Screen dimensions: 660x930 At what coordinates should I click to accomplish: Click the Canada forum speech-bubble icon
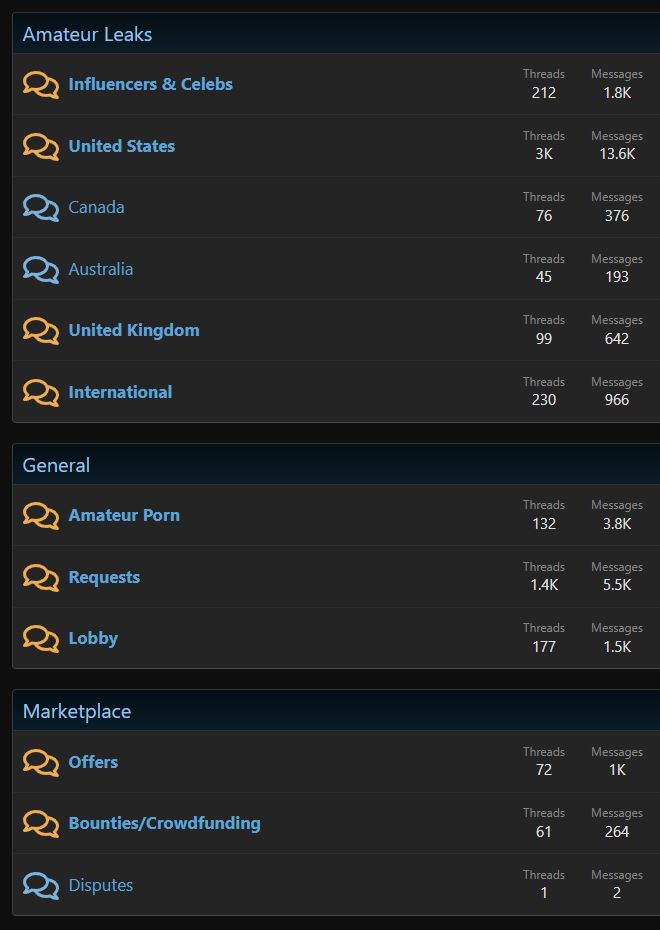click(x=41, y=208)
